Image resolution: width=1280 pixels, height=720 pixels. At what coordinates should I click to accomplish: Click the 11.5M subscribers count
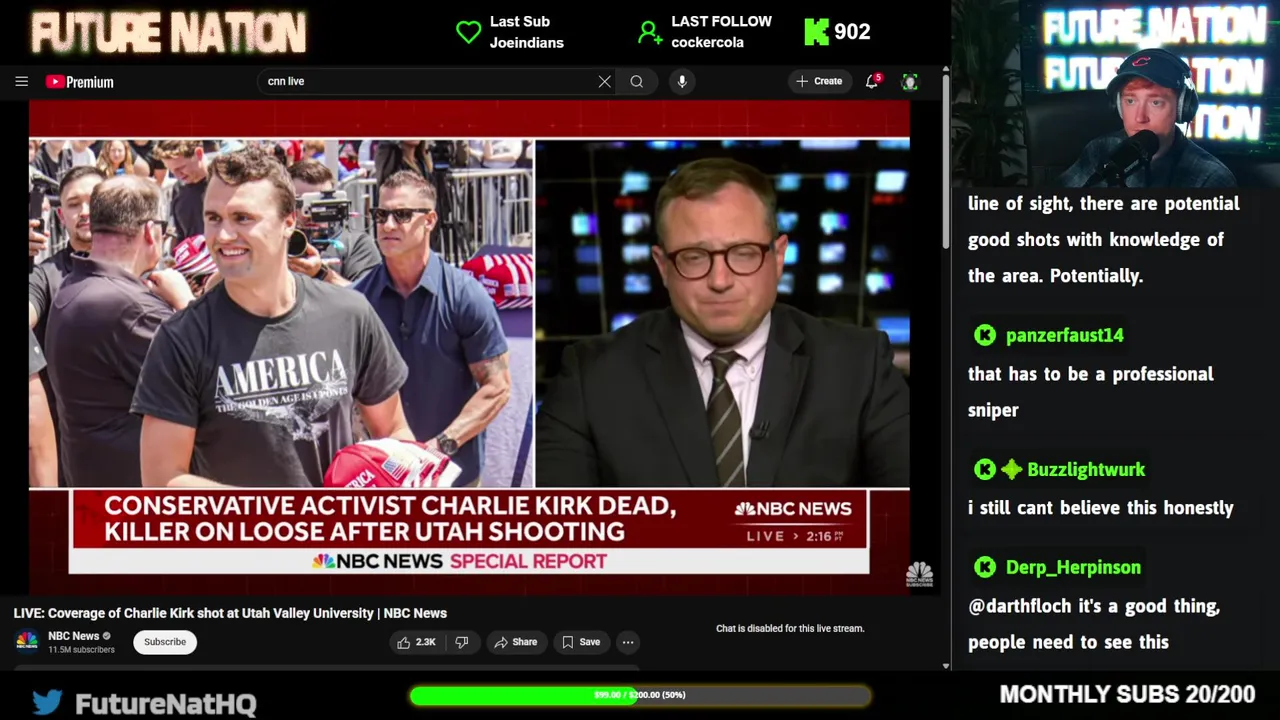coord(81,650)
